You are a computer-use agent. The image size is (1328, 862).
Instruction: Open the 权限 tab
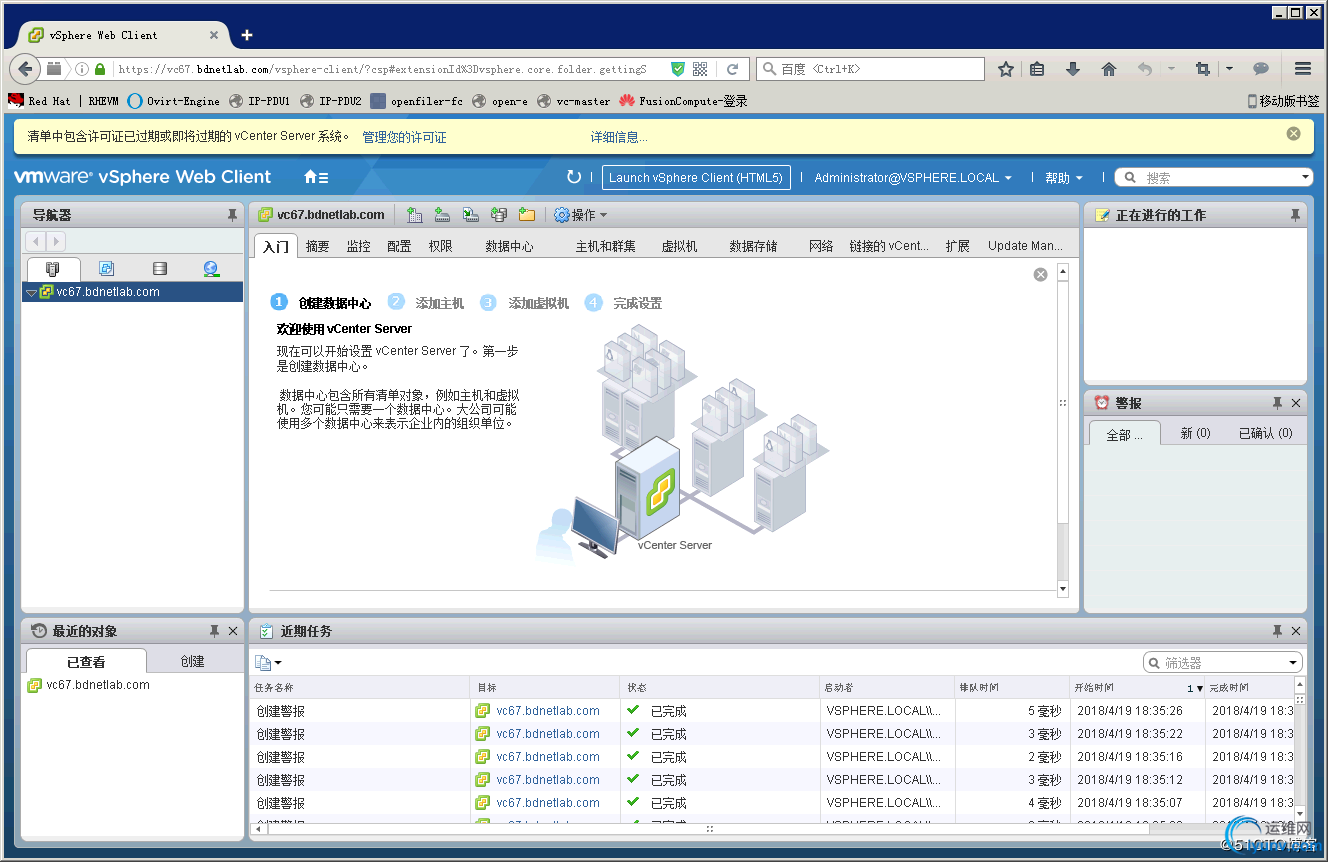tap(440, 246)
